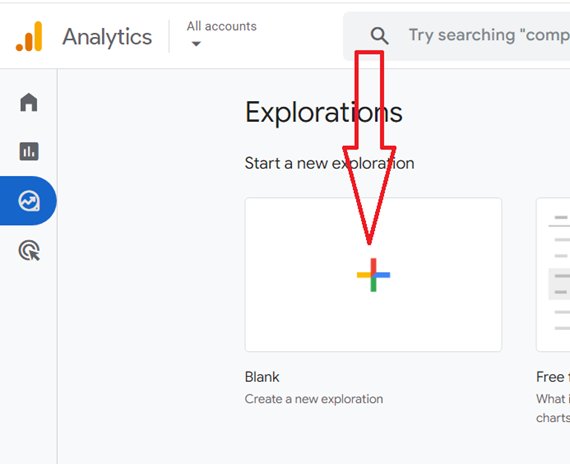
Task: Click the Free form template title
Action: 553,377
